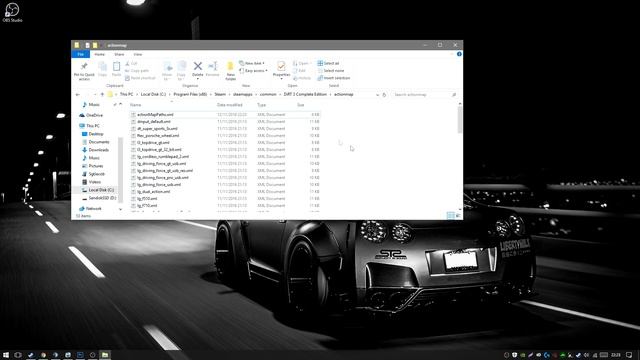This screenshot has width=640, height=360.
Task: Click Select all in the ribbon
Action: [x=328, y=63]
